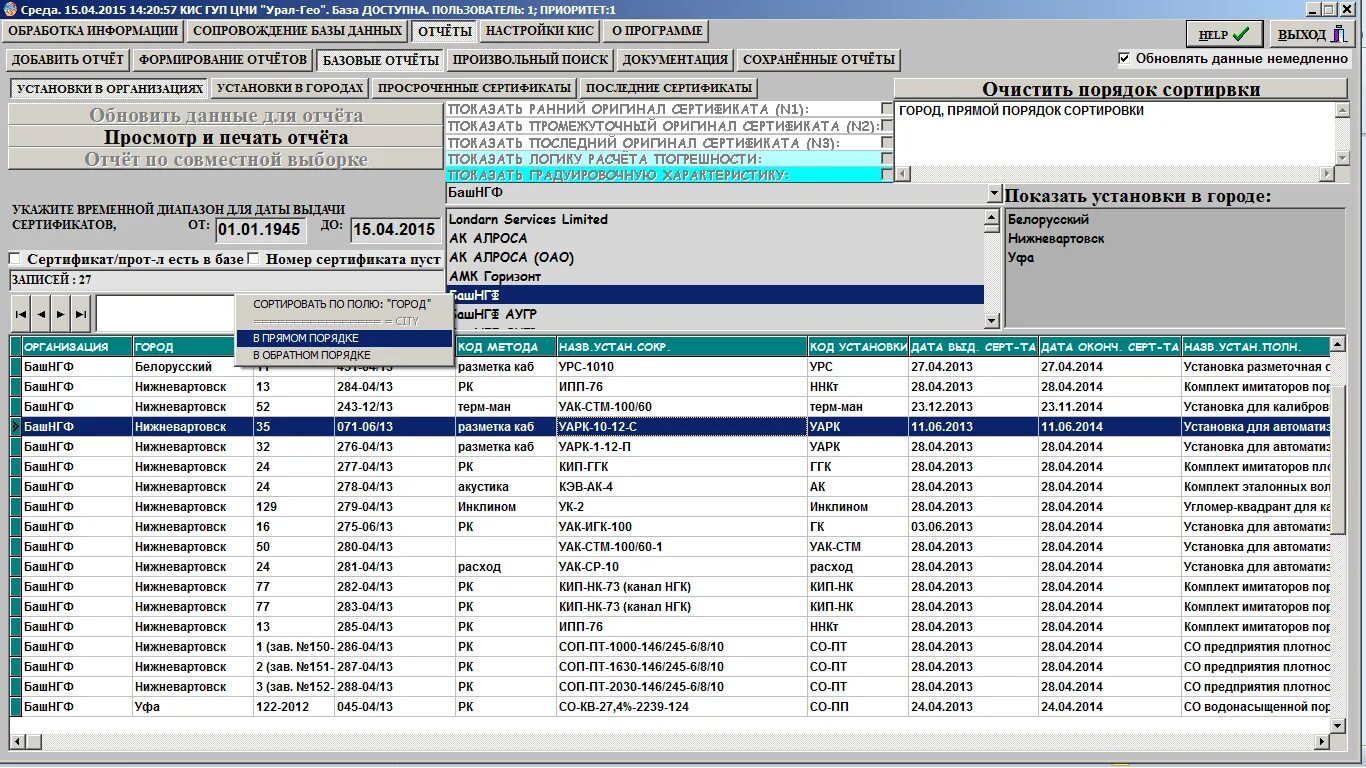Click 'Обновить данные для отчёта' button
The image size is (1366, 768).
click(226, 115)
